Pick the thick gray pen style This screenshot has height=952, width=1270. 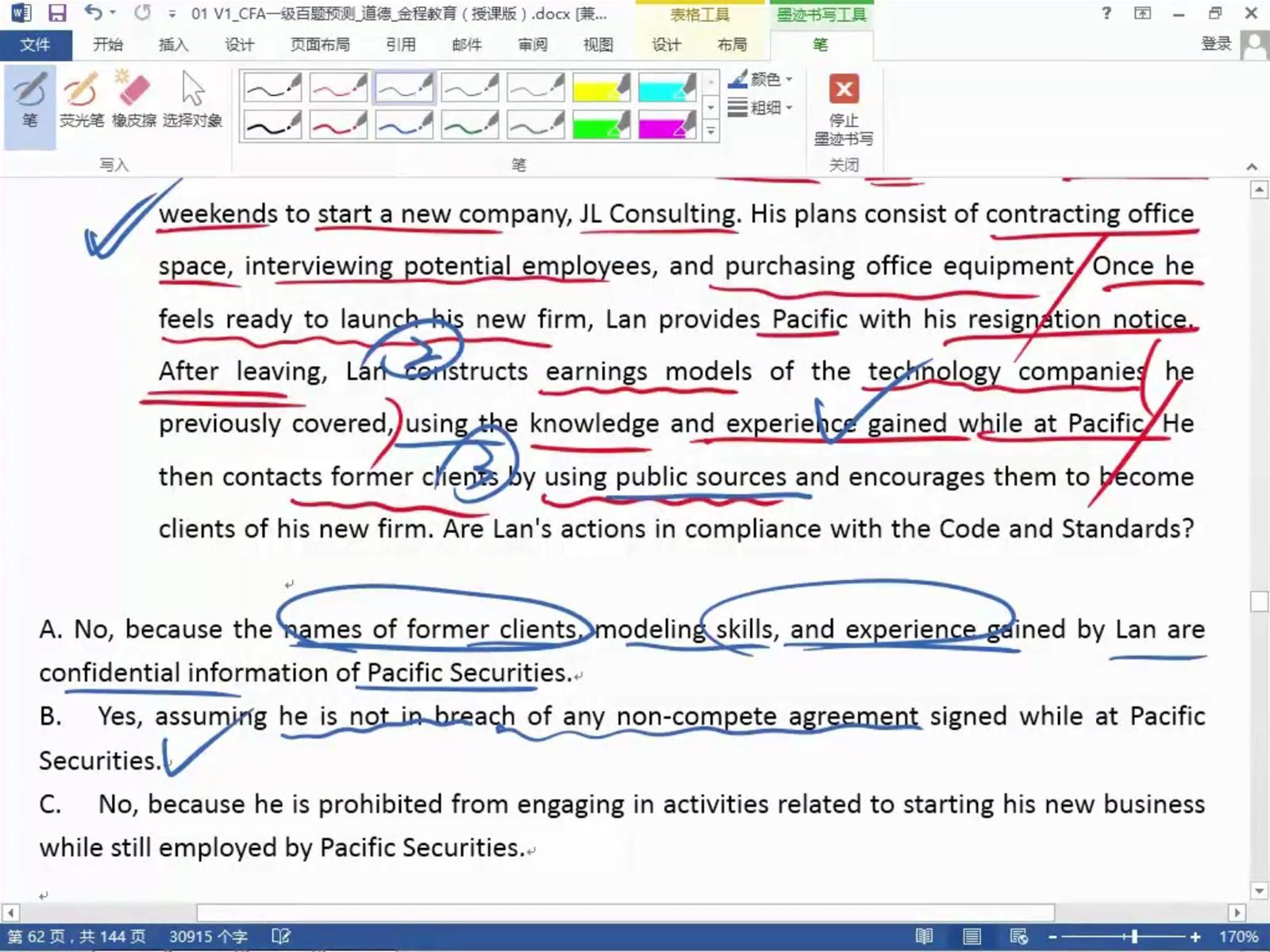536,125
